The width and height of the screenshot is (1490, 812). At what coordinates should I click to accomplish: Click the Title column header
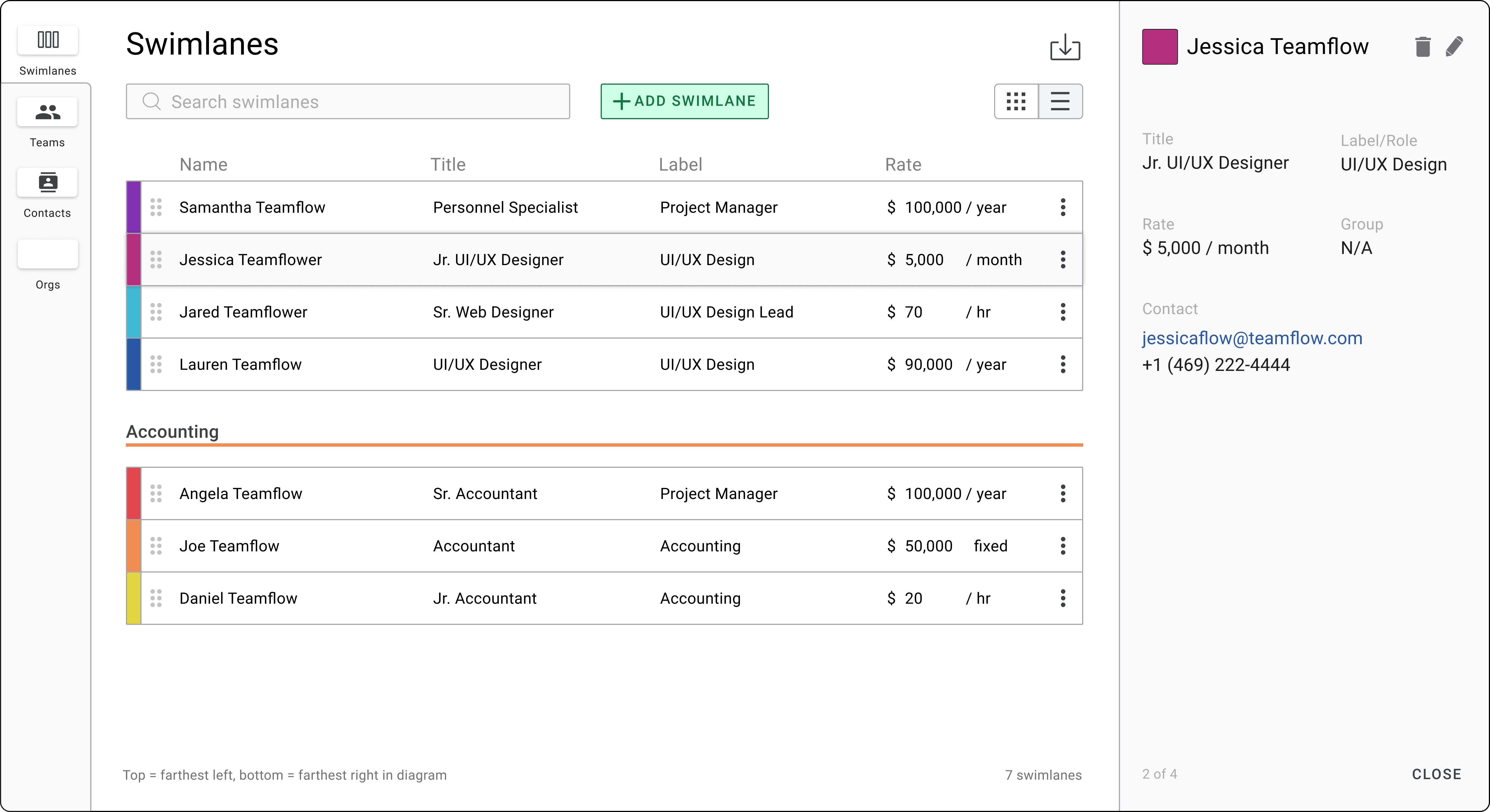pyautogui.click(x=448, y=165)
